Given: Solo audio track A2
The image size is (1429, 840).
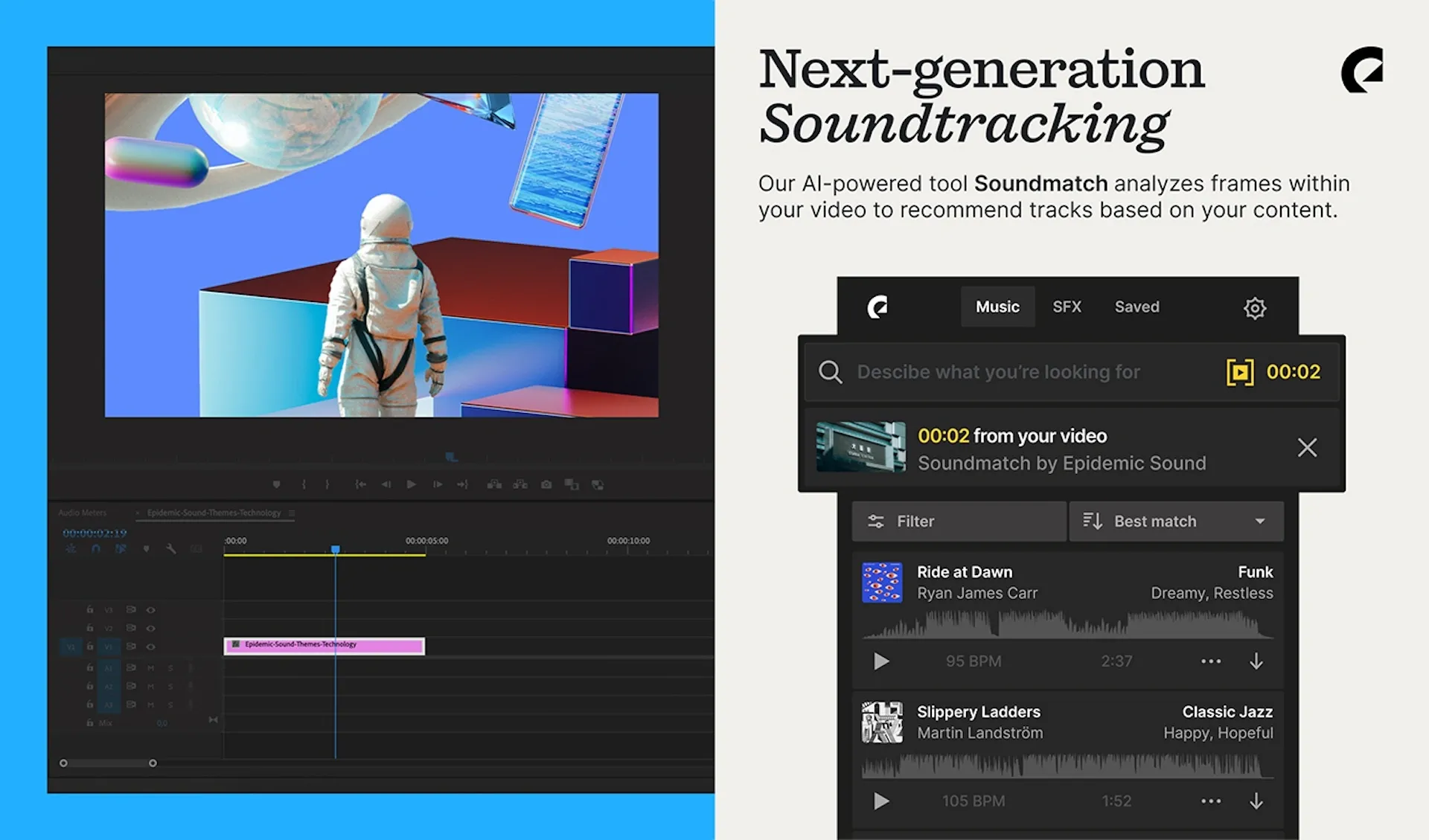Looking at the screenshot, I should pyautogui.click(x=170, y=686).
